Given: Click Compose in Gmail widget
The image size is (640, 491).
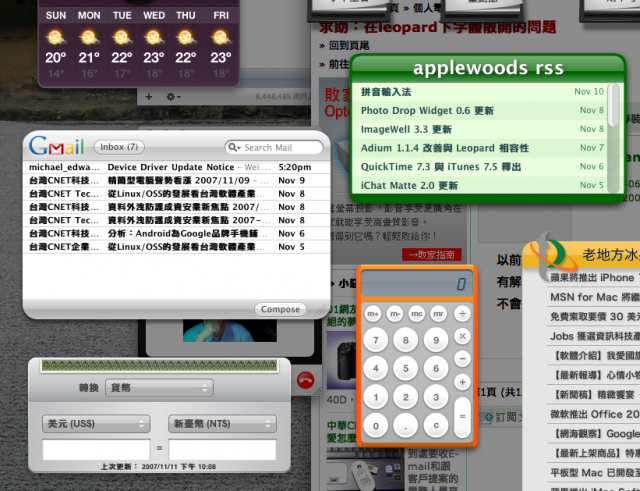Looking at the screenshot, I should point(280,309).
